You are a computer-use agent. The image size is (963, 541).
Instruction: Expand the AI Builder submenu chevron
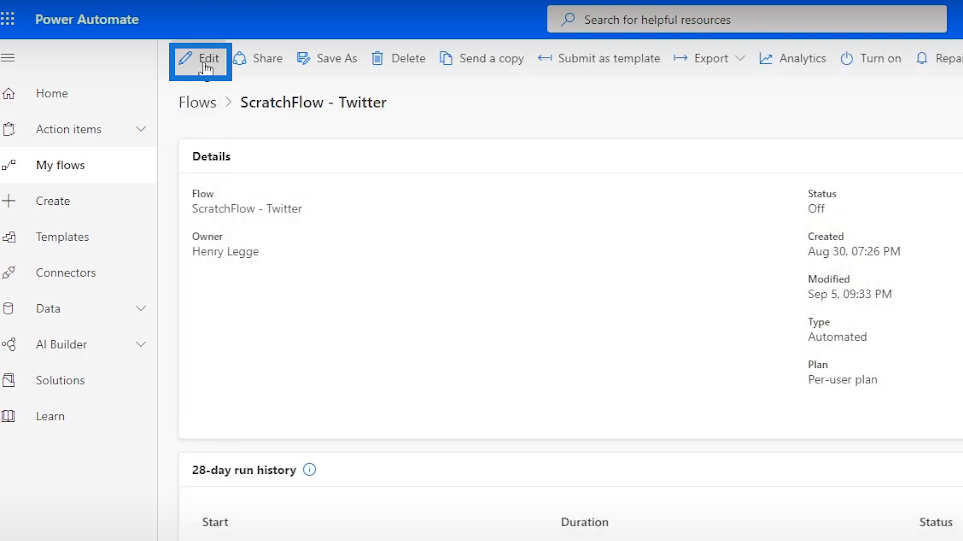point(141,344)
